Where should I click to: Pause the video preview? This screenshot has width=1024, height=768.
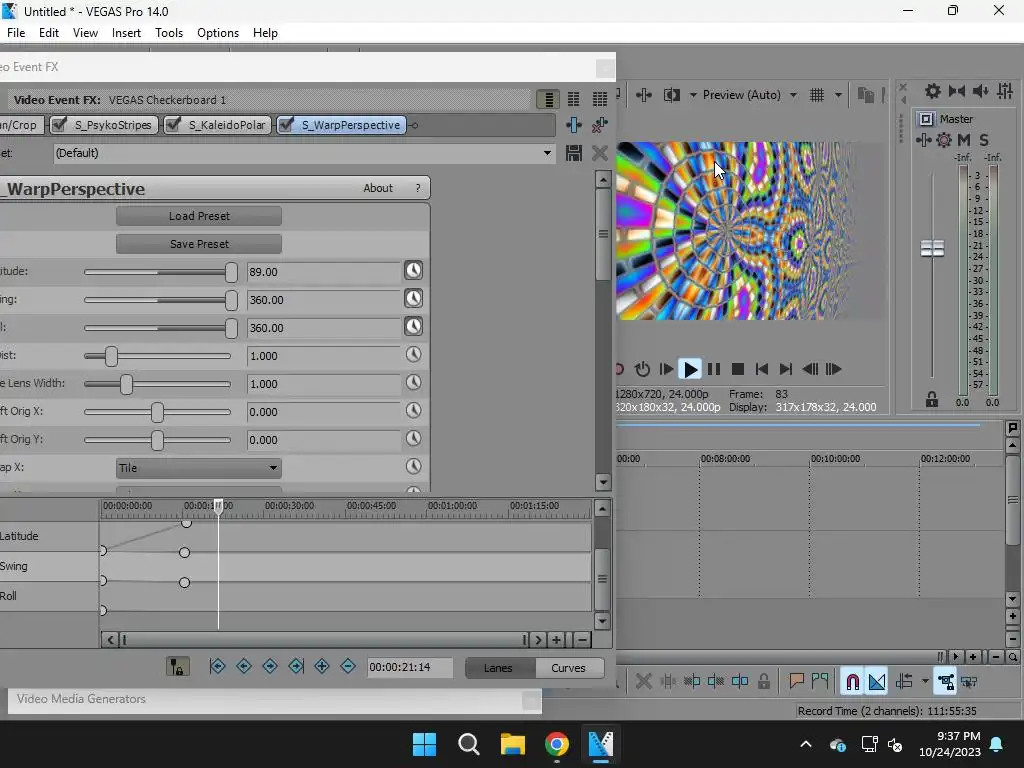(x=714, y=370)
